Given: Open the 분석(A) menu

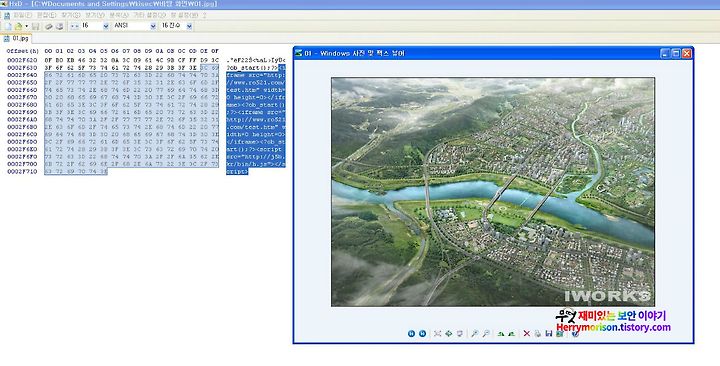Looking at the screenshot, I should tap(119, 15).
